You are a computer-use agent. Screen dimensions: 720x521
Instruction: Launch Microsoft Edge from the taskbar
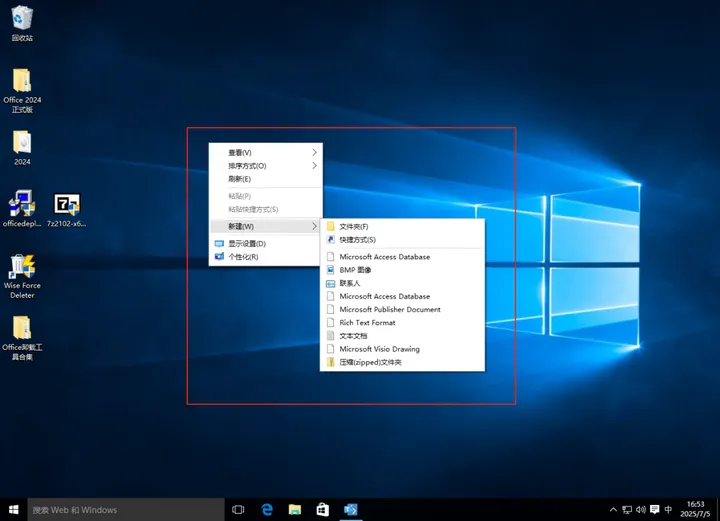tap(267, 509)
